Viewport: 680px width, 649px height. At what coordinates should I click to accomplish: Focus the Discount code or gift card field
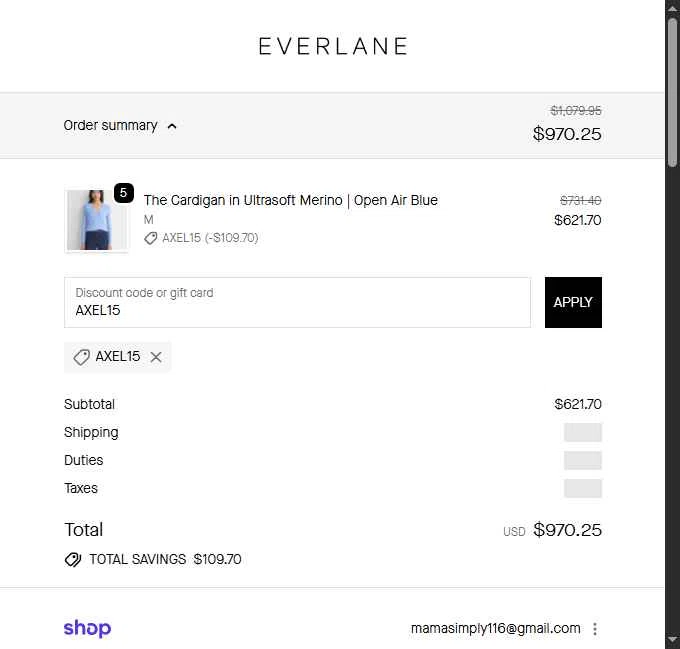tap(298, 302)
